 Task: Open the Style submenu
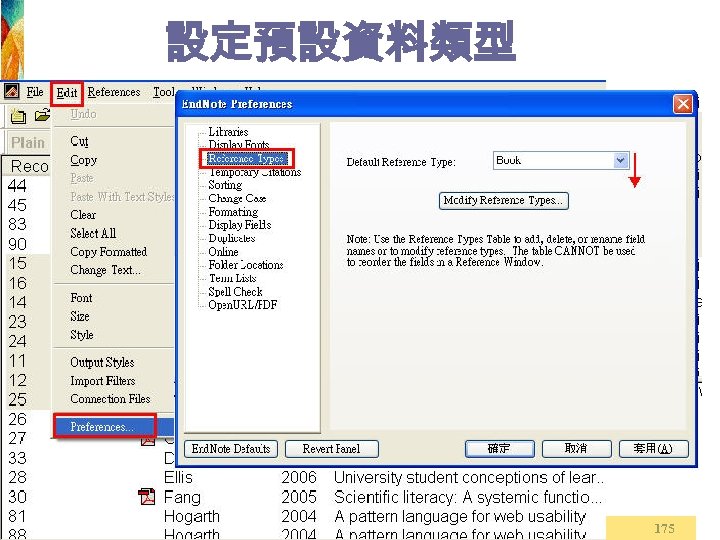click(82, 335)
